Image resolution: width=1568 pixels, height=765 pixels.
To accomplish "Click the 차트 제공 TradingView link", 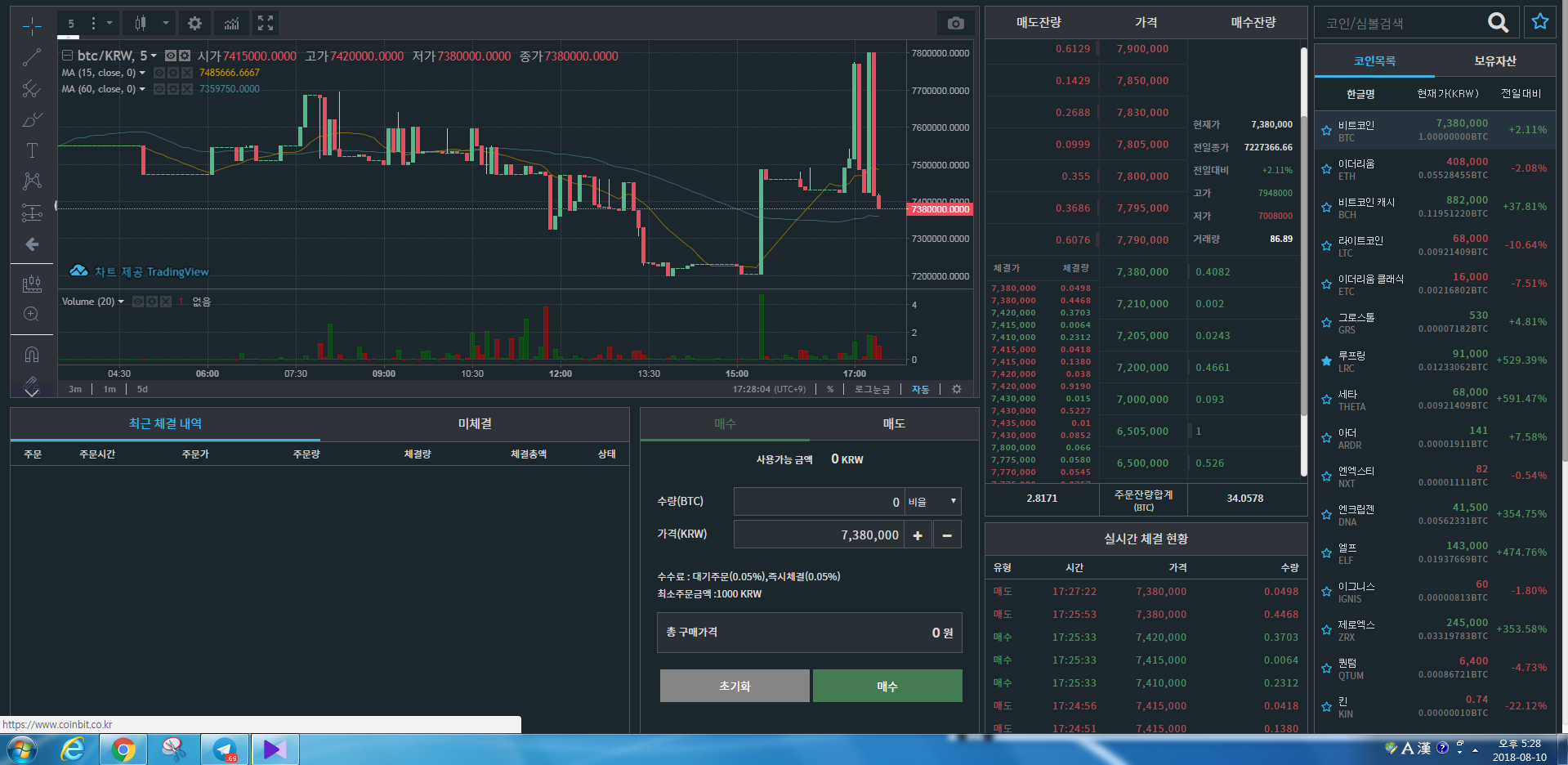I will tap(140, 271).
